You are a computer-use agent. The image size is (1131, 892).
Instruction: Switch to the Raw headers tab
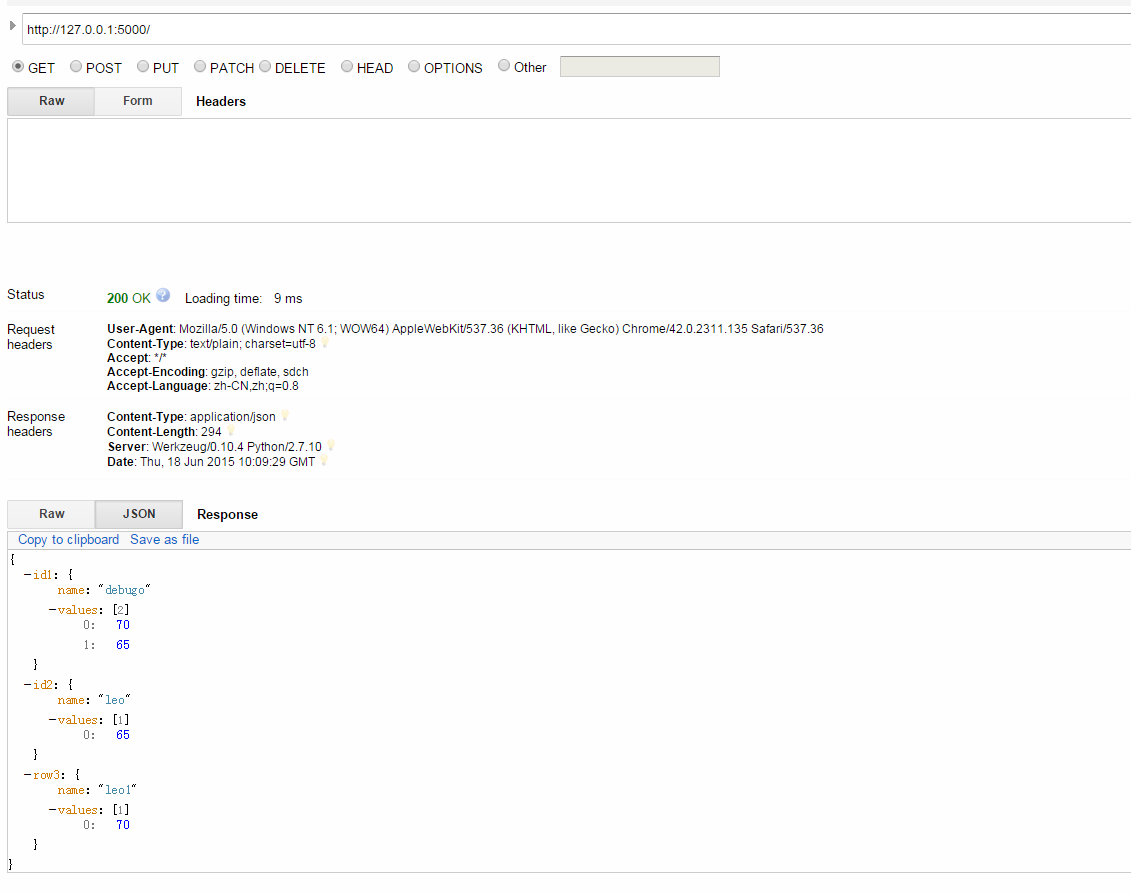coord(51,101)
